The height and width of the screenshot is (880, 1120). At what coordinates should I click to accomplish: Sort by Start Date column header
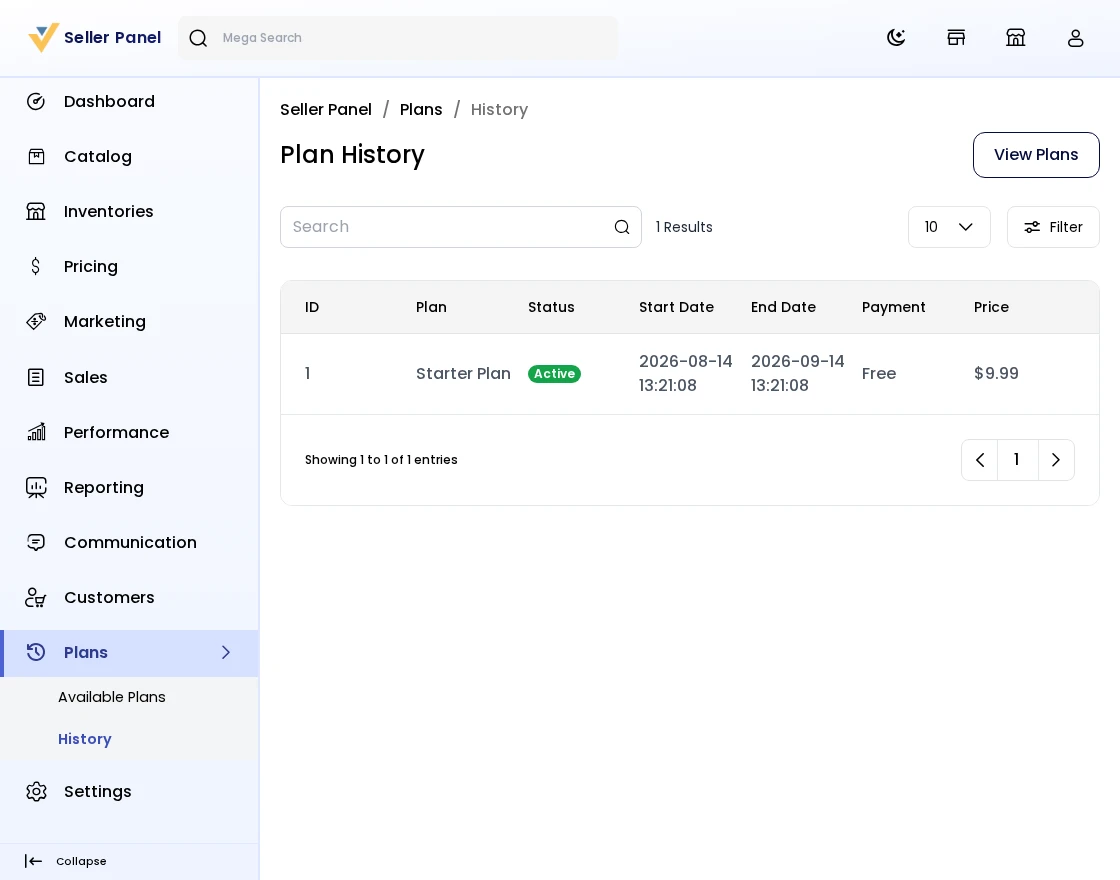tap(676, 307)
